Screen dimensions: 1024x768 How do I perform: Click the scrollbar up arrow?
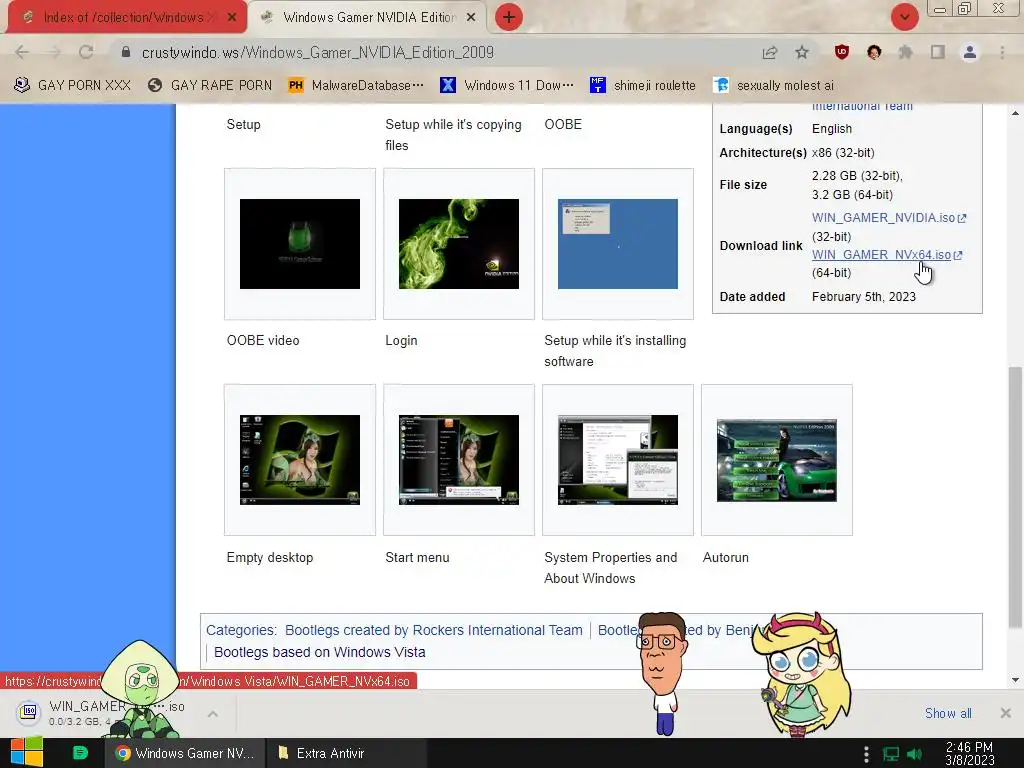[x=1015, y=113]
